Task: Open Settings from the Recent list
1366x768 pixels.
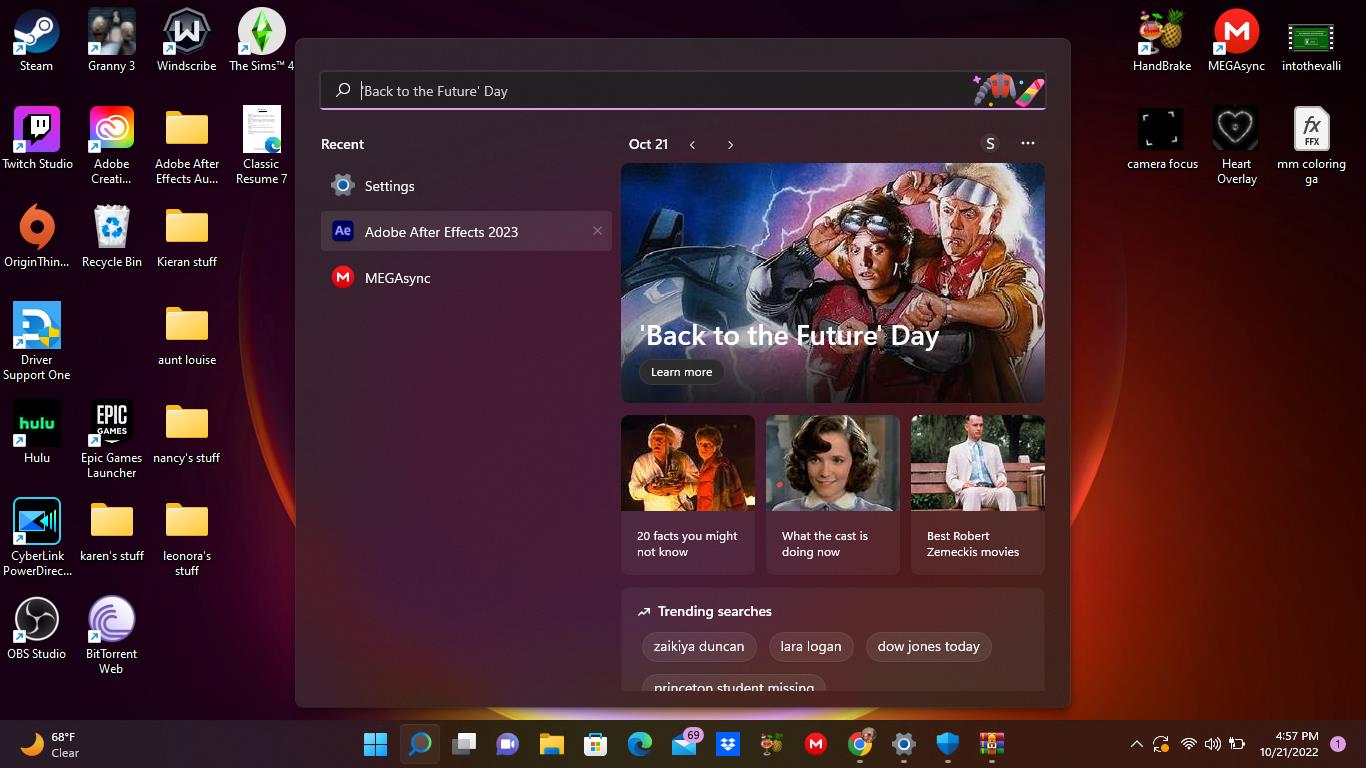Action: [389, 186]
